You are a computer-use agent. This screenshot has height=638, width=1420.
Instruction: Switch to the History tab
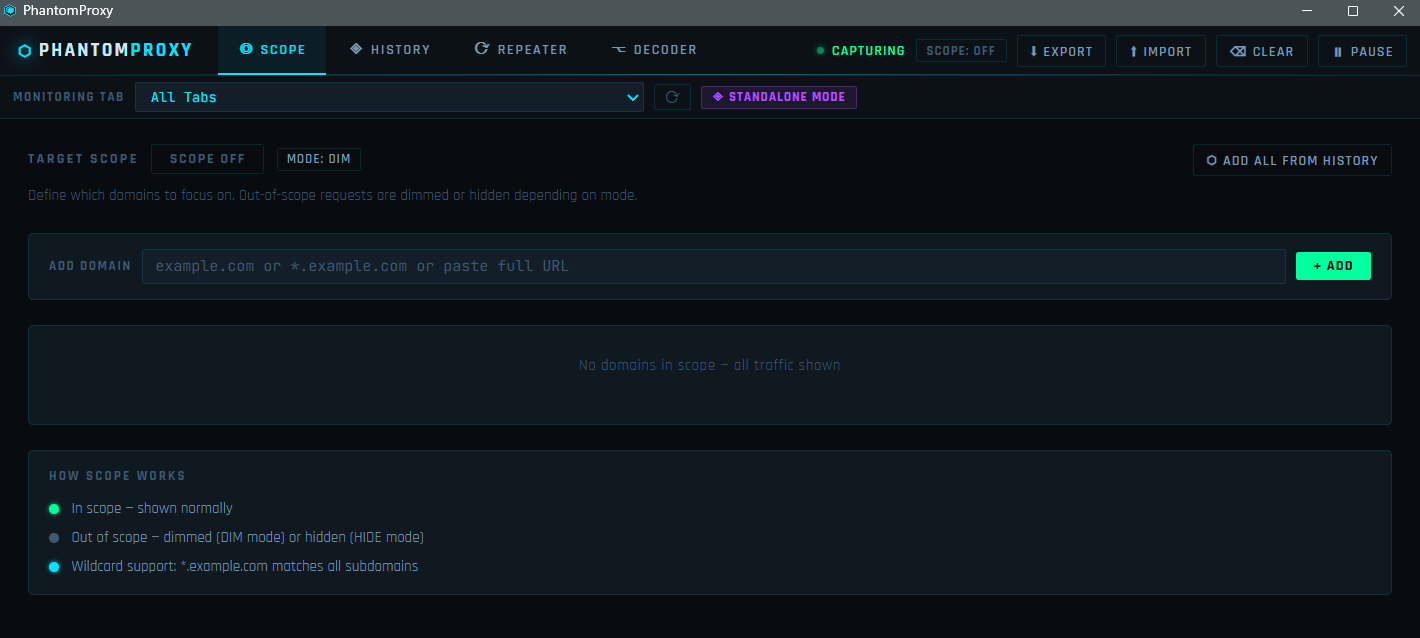389,50
